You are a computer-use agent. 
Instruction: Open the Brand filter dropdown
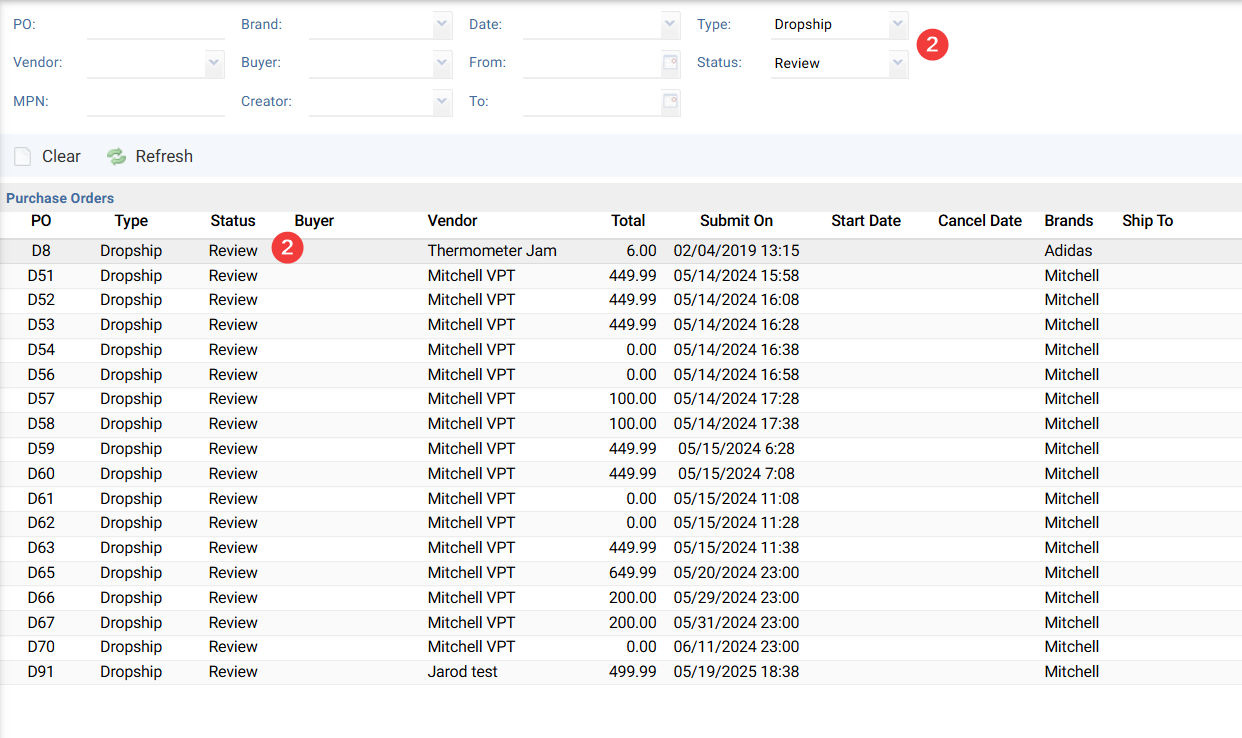[x=442, y=24]
